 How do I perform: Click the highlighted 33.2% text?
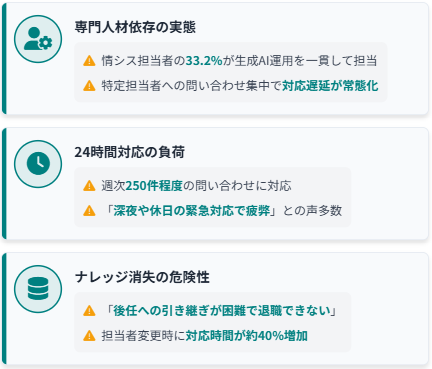(x=204, y=61)
